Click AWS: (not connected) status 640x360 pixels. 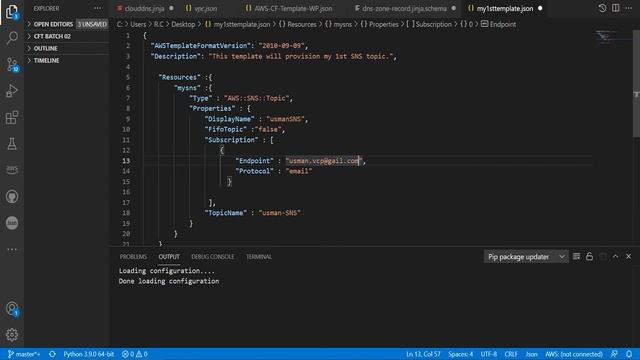(573, 354)
